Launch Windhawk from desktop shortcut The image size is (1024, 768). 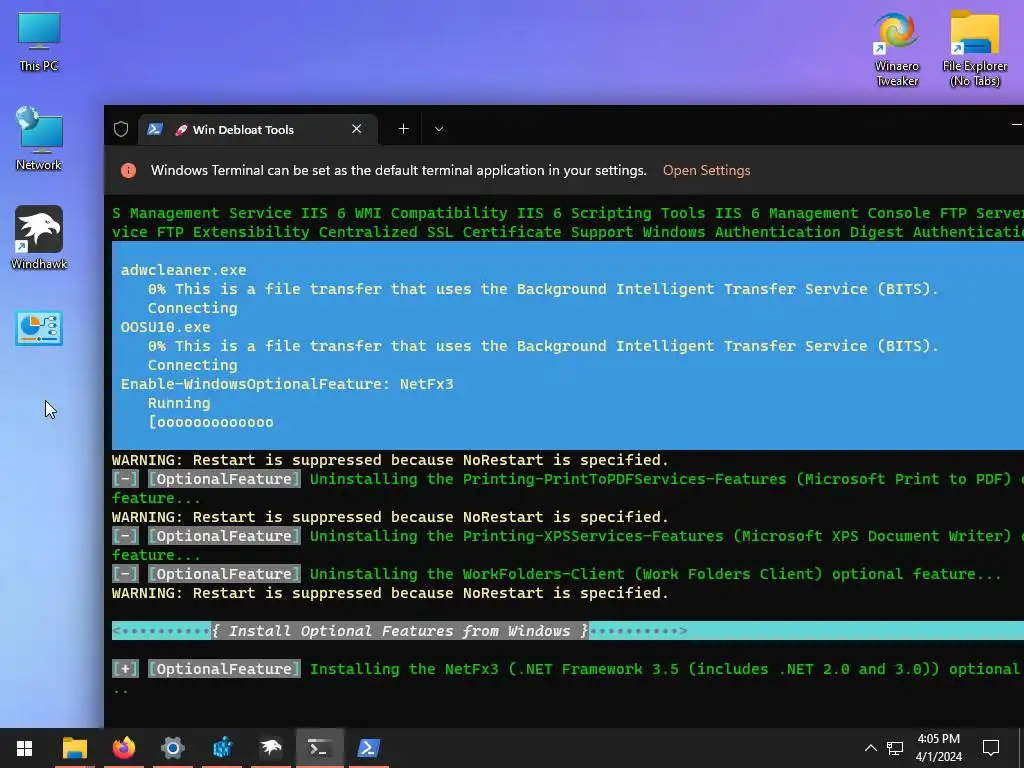pos(39,238)
